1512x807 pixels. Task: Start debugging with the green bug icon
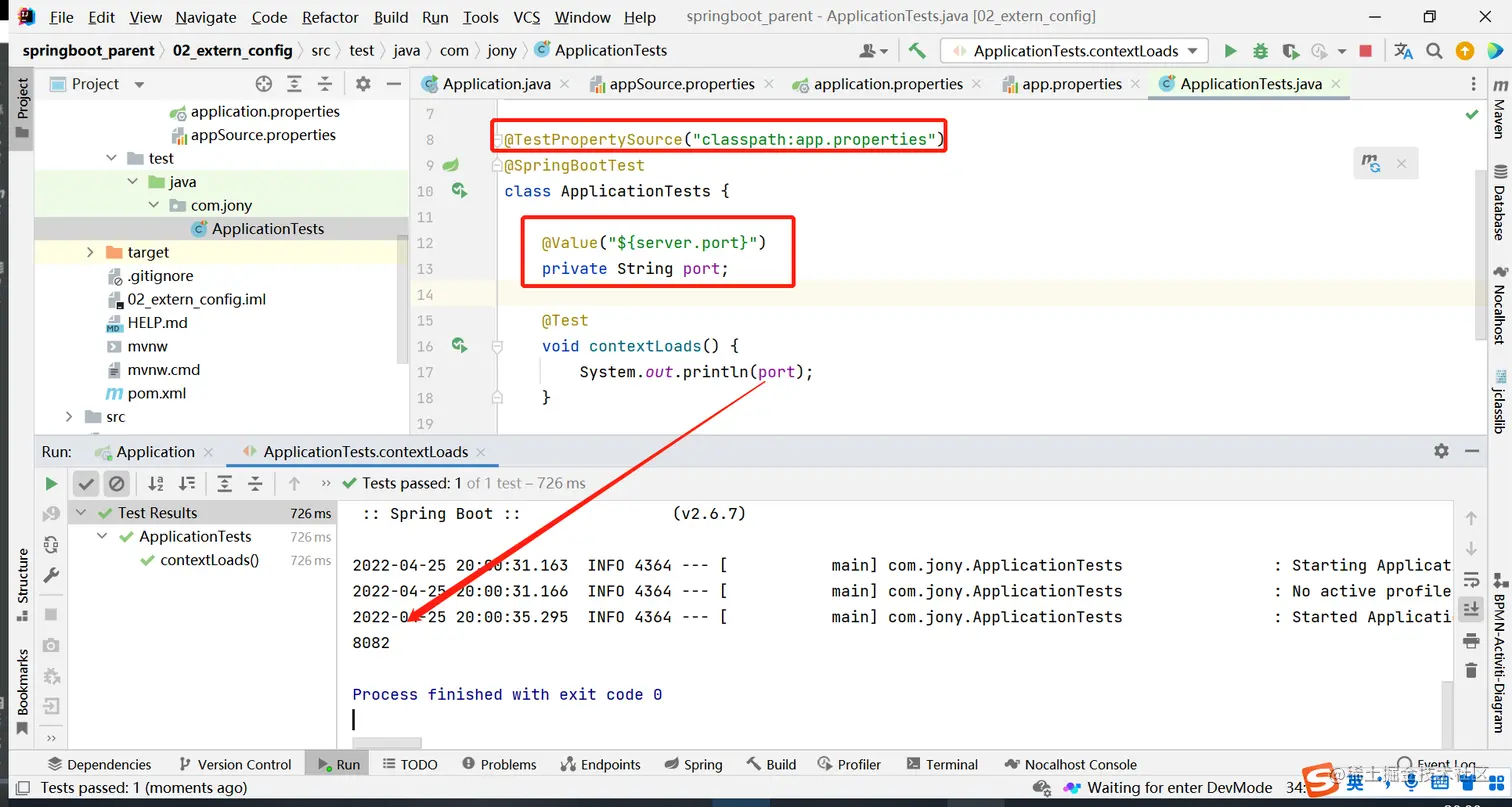[x=1261, y=51]
